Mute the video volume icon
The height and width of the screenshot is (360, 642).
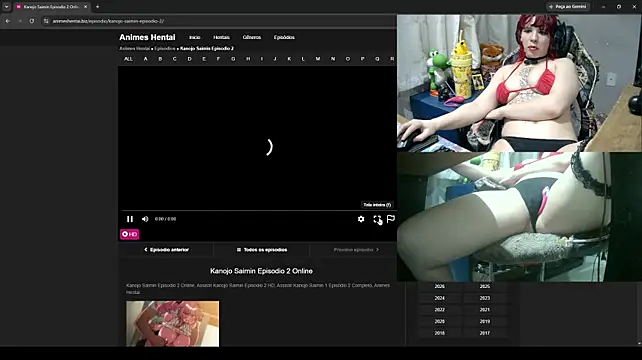[145, 219]
